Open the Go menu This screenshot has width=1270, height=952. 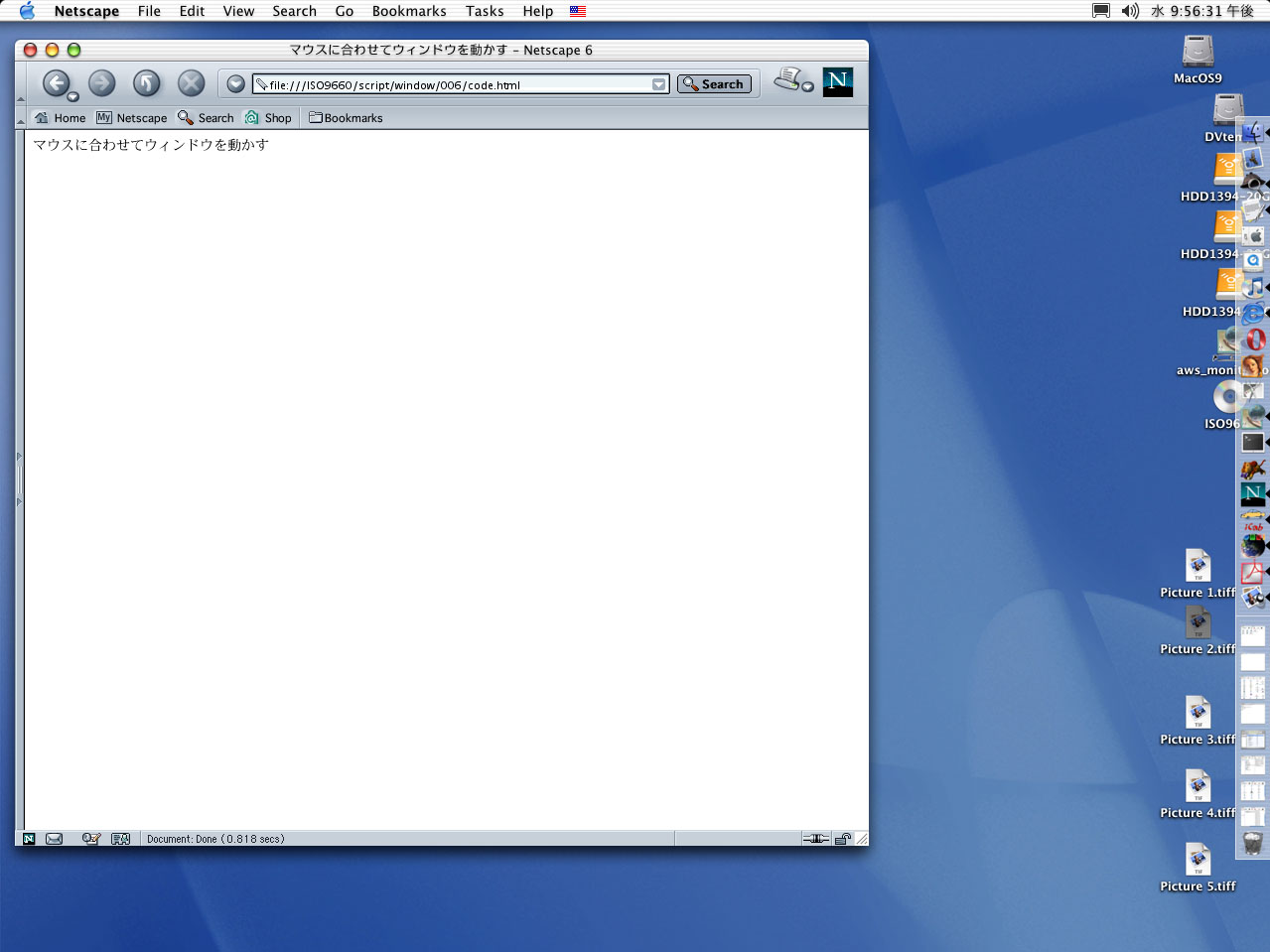tap(345, 11)
